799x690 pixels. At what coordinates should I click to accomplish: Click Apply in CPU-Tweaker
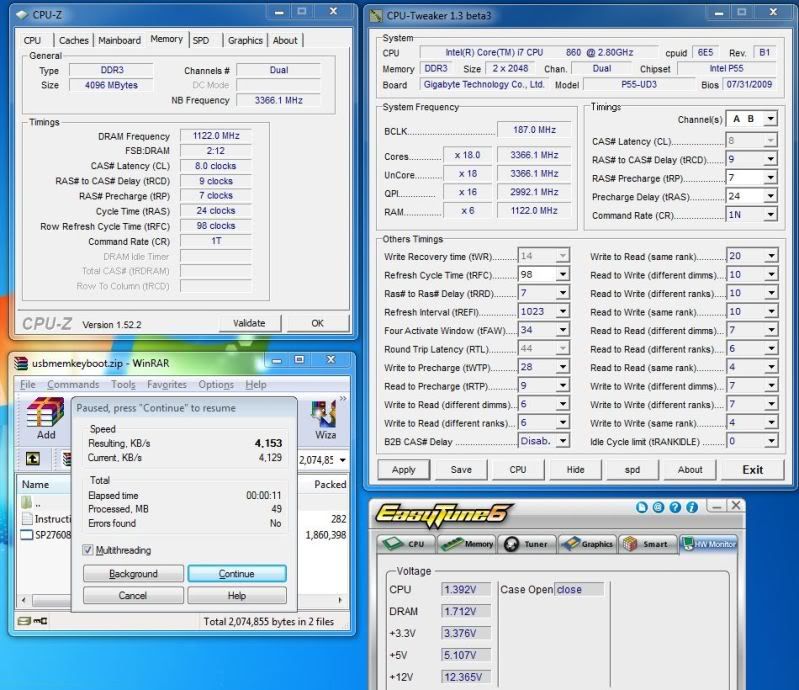click(404, 469)
